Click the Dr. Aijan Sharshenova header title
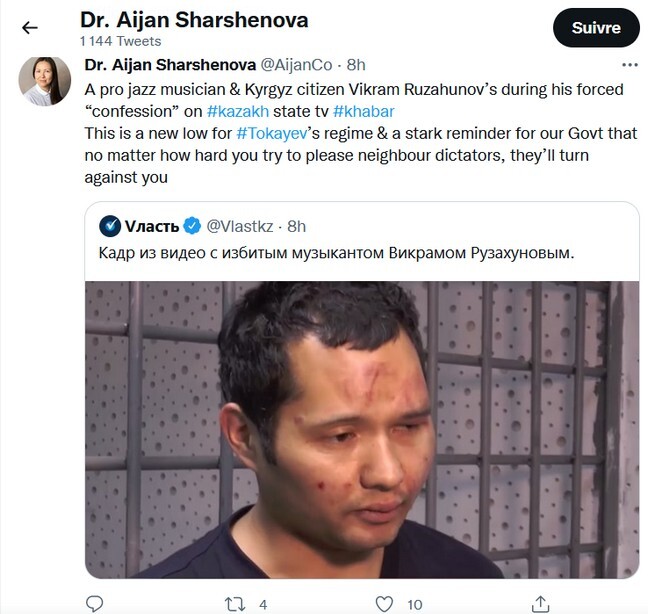 (194, 20)
